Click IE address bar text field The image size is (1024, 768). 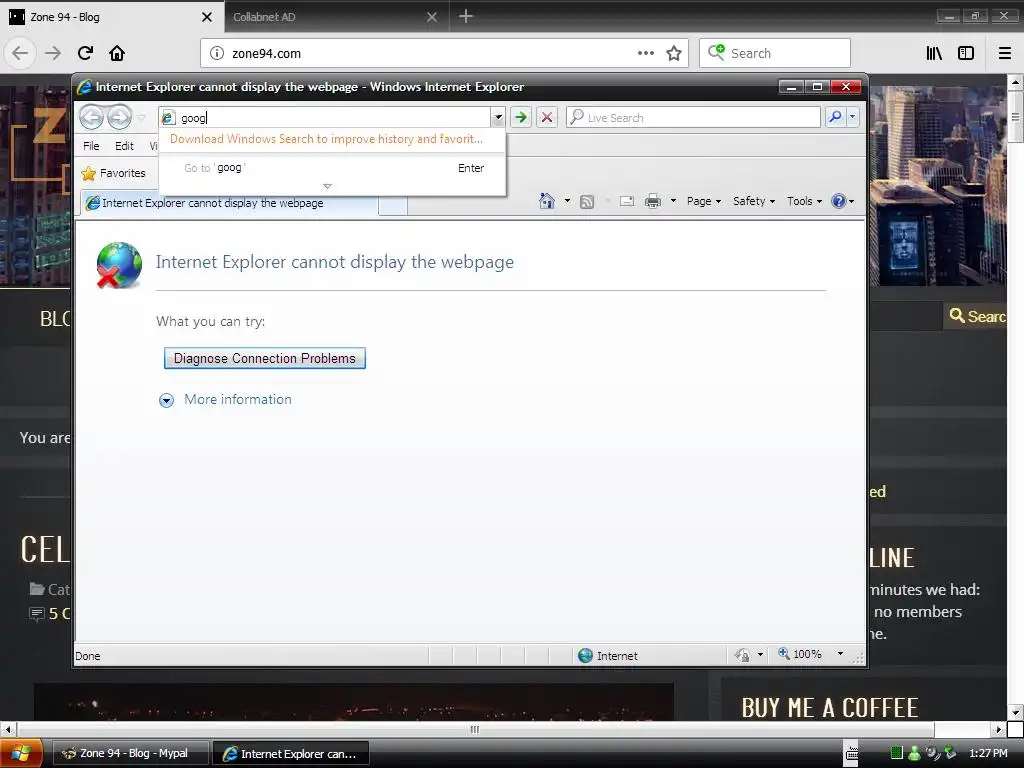pos(333,118)
